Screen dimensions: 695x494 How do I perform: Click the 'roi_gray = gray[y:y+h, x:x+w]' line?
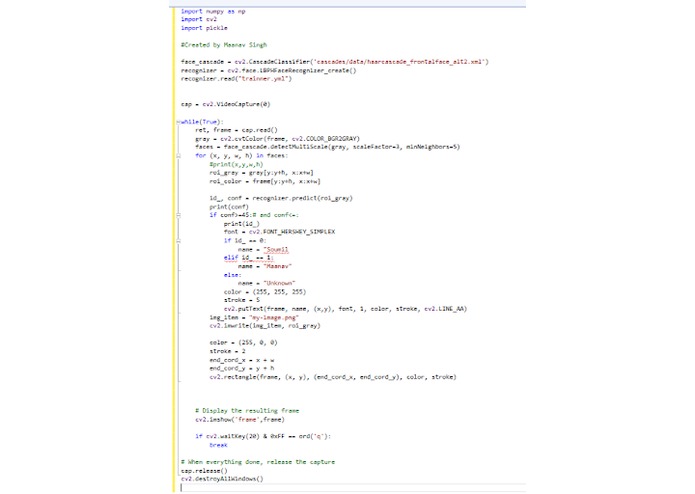(x=262, y=173)
